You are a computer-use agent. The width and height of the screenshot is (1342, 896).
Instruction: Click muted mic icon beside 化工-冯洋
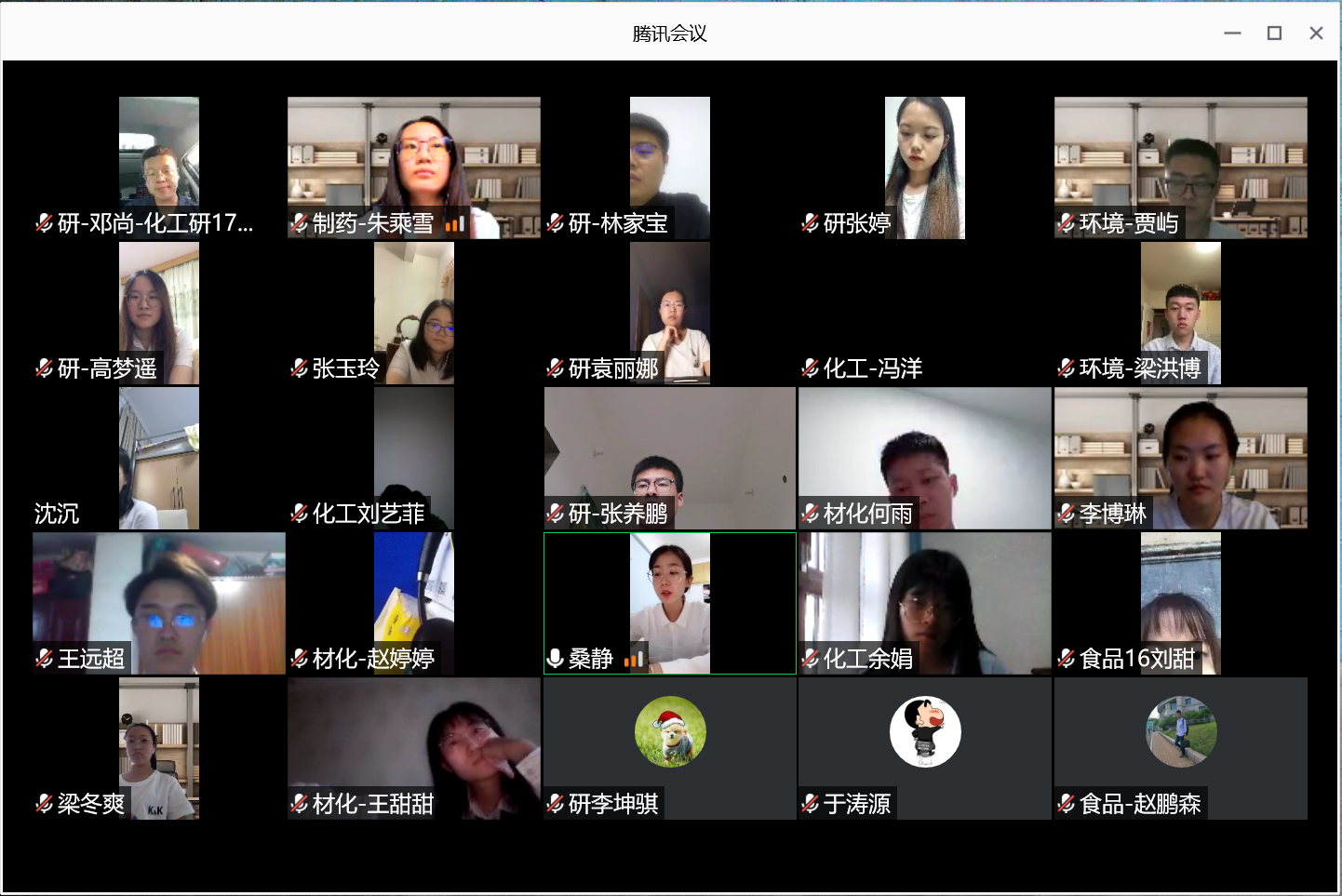810,368
